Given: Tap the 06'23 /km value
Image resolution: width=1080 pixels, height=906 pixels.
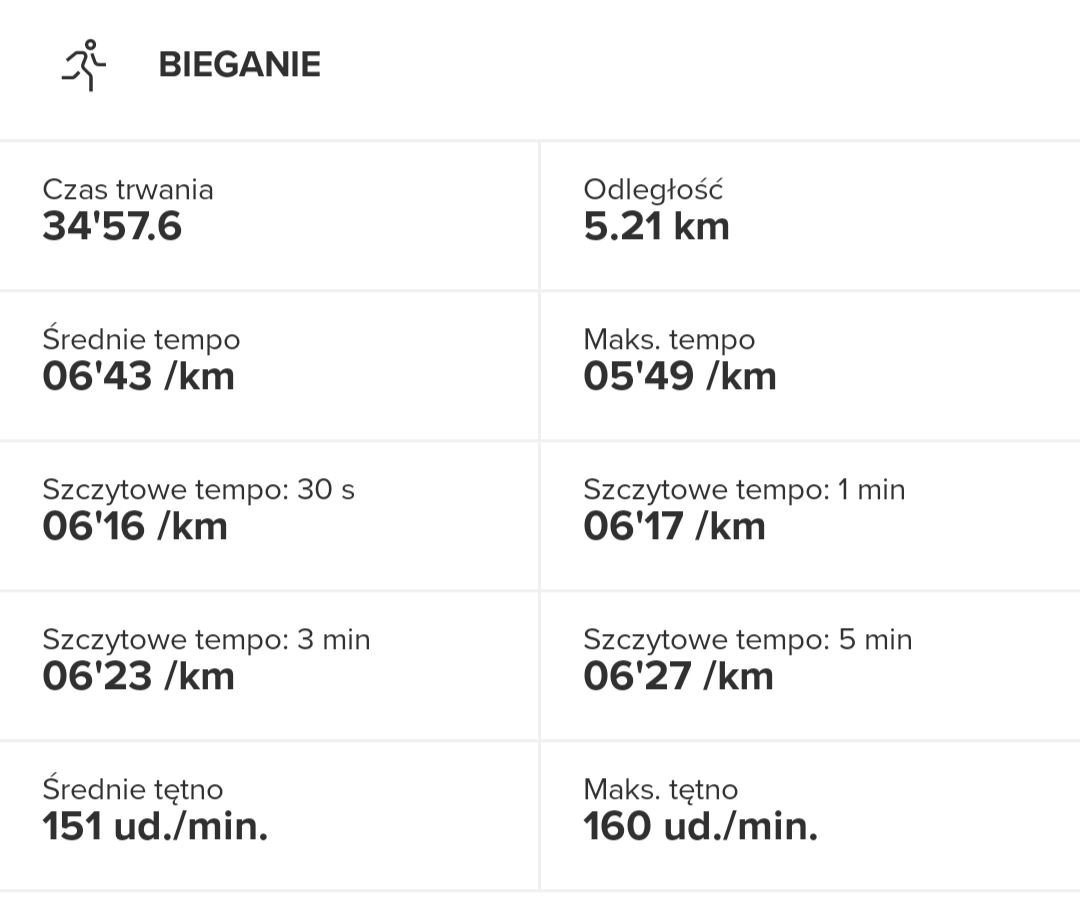Looking at the screenshot, I should [138, 677].
